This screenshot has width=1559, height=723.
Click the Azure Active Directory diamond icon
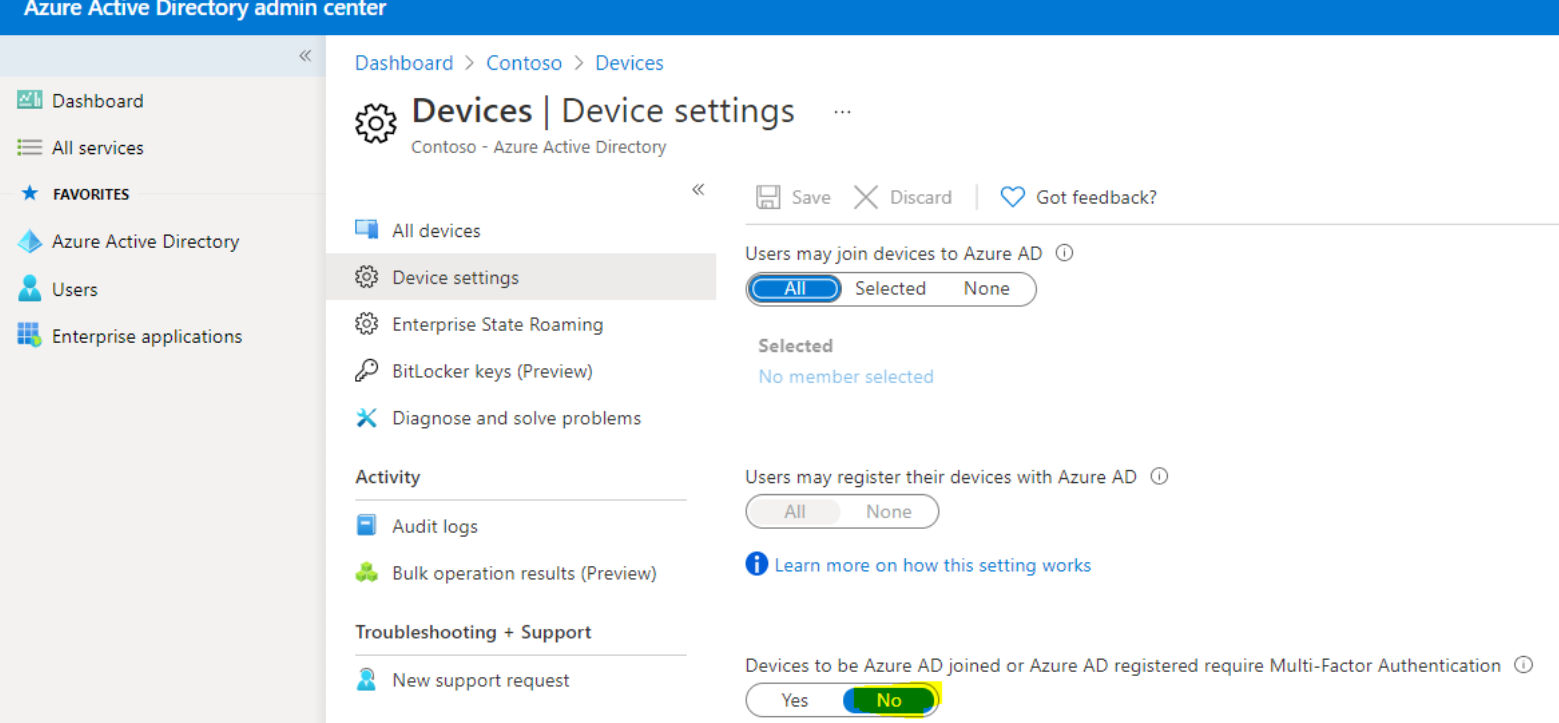point(30,241)
